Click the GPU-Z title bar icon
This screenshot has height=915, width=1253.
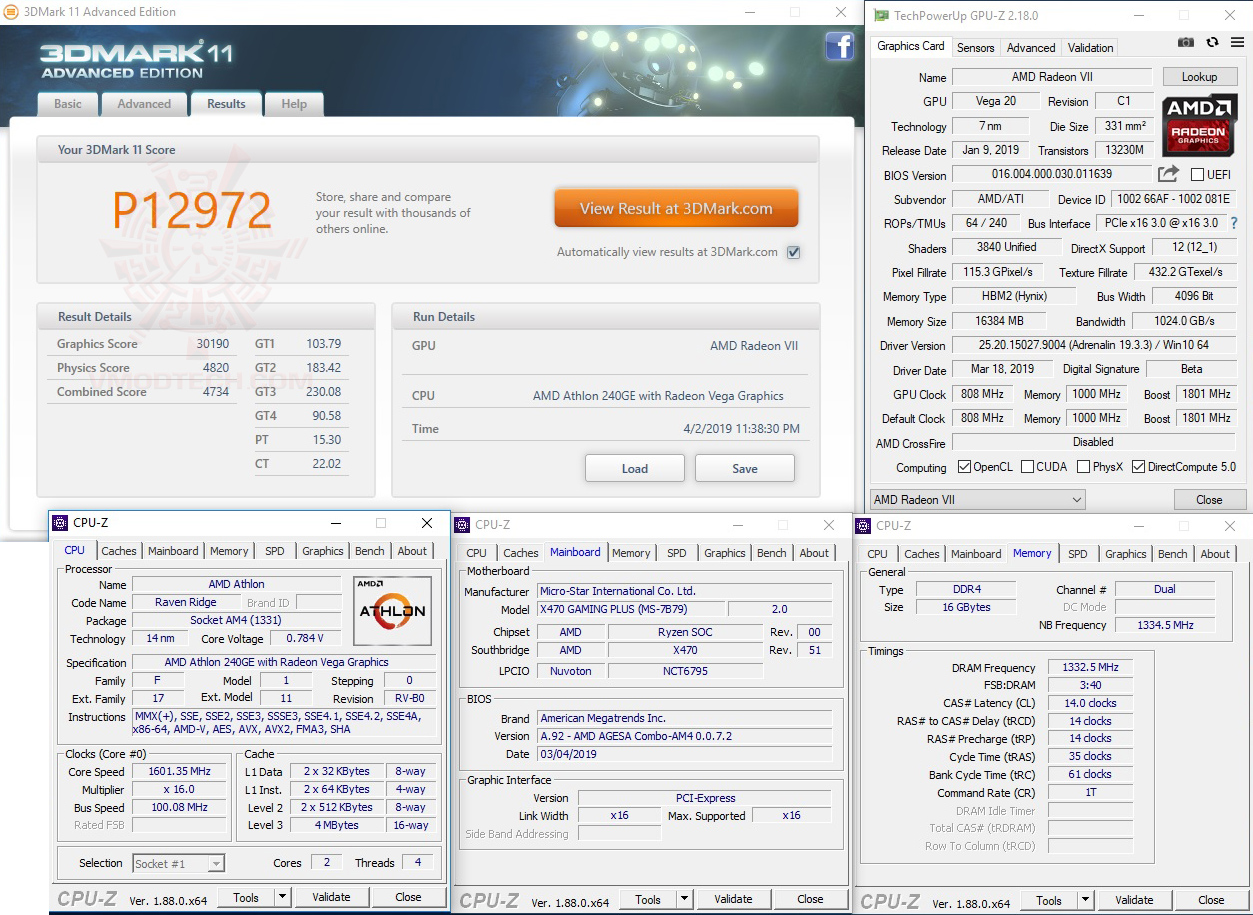pos(880,15)
